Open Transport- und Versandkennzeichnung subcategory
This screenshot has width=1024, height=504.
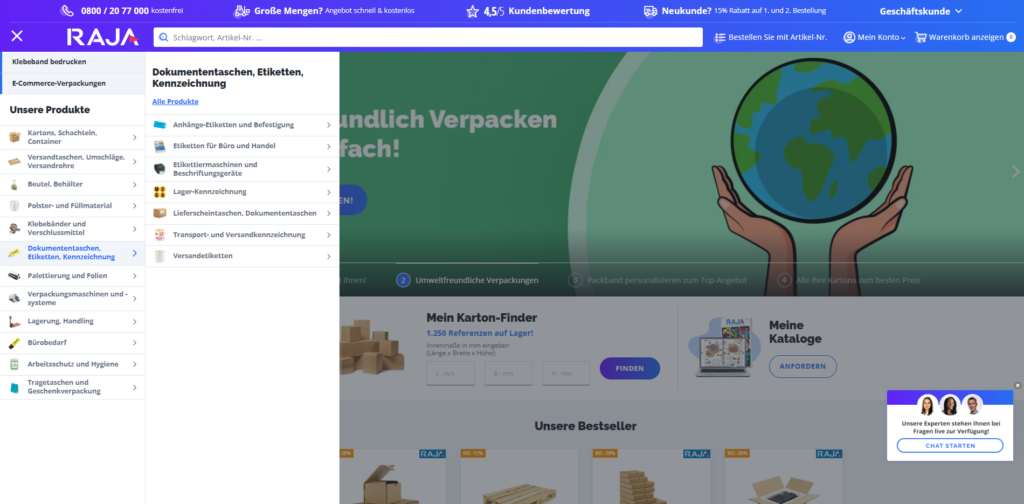(x=242, y=234)
